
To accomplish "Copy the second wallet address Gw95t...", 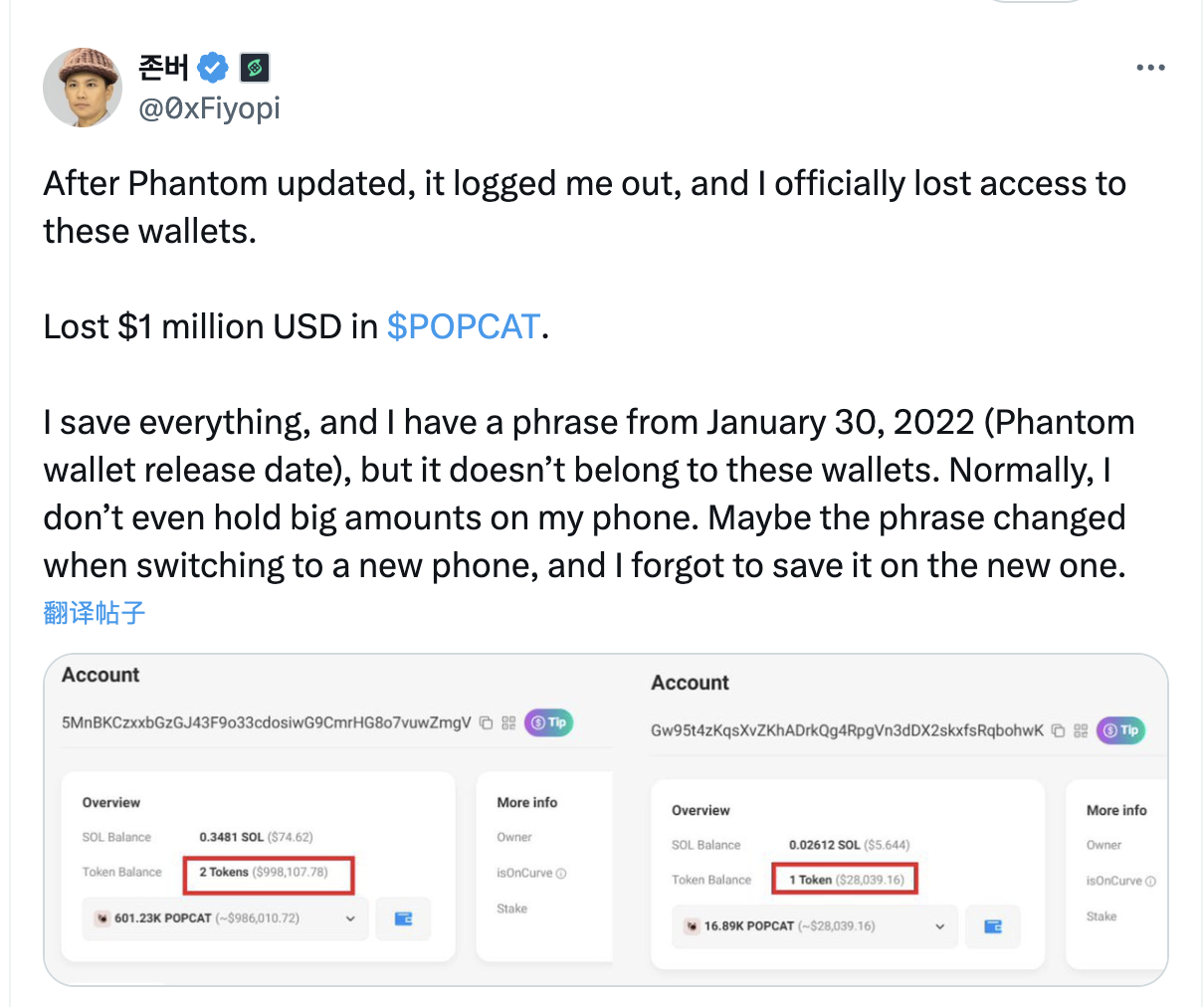I will point(1058,729).
